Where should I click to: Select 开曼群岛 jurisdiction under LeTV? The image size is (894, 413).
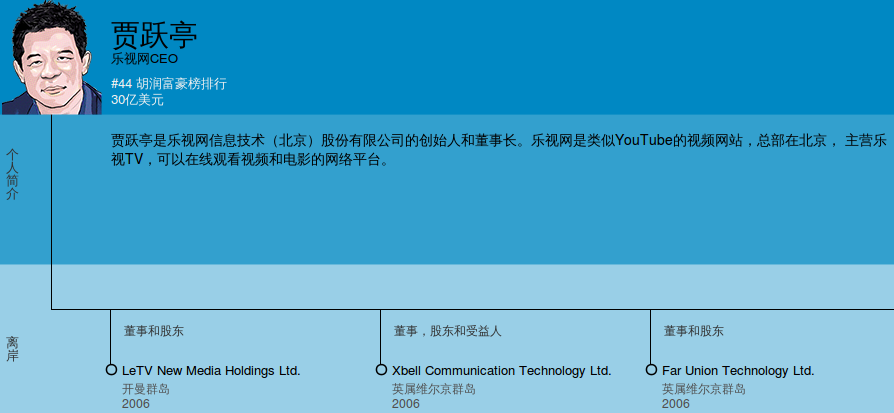click(x=146, y=389)
